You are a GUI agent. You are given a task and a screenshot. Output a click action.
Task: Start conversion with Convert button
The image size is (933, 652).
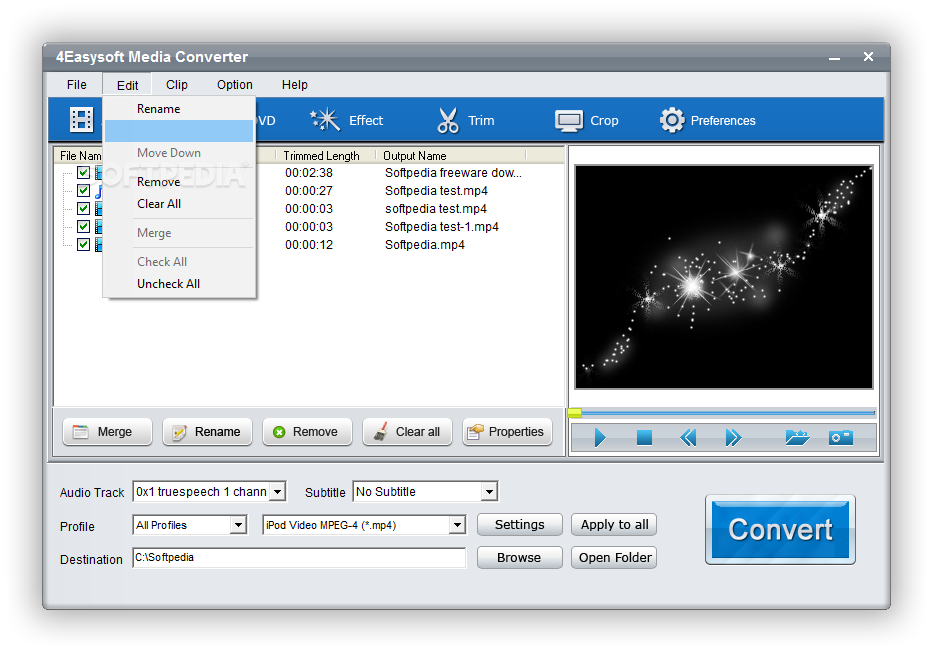pos(780,529)
